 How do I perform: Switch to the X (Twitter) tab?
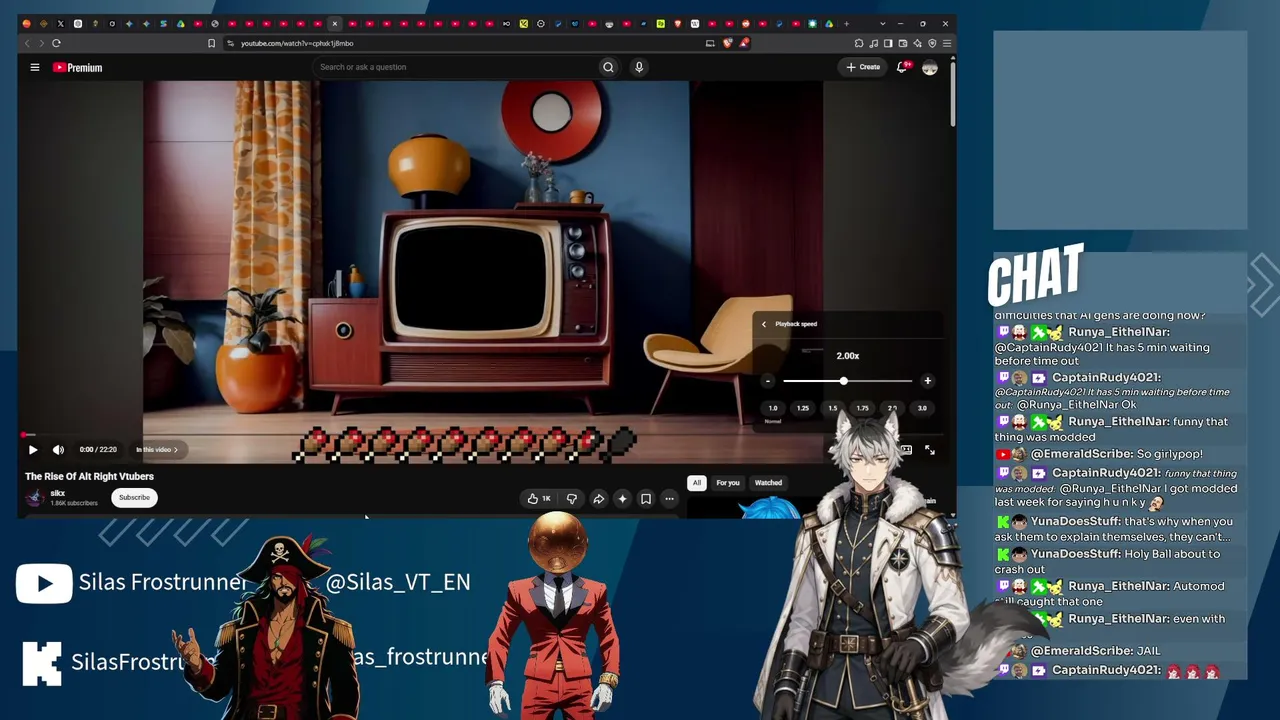coord(61,23)
